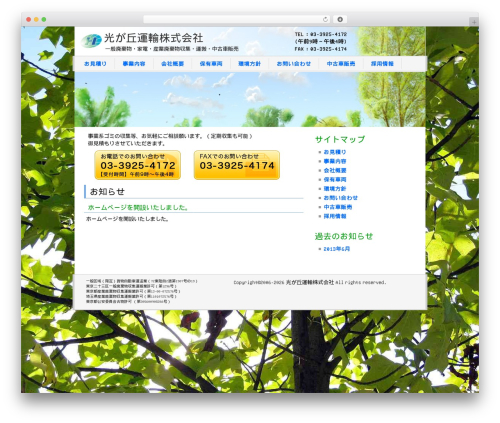
Task: Click the orange FAX inquiry banner 03-3925-4174
Action: coord(237,165)
